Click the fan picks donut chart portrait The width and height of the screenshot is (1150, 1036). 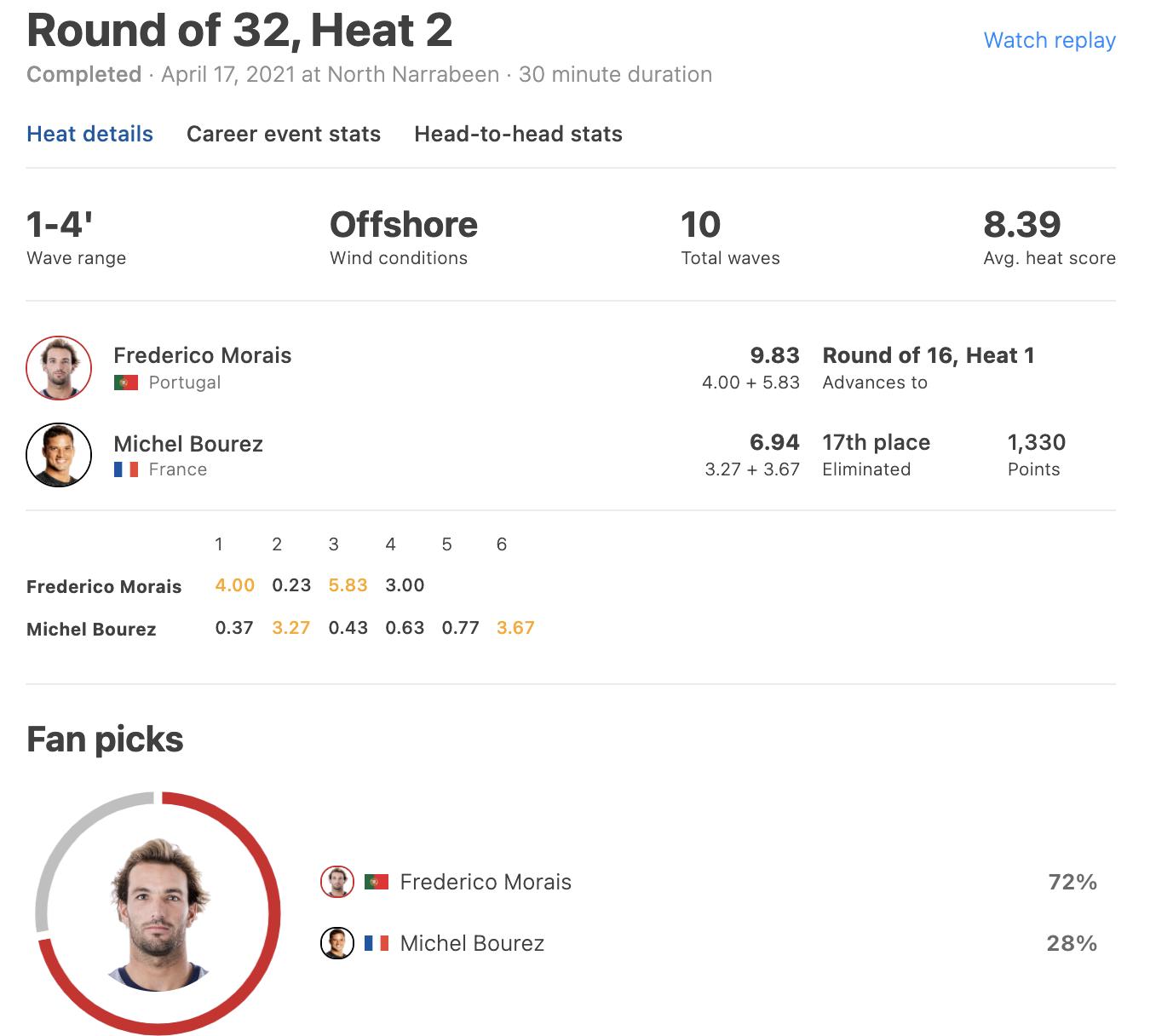point(158,915)
